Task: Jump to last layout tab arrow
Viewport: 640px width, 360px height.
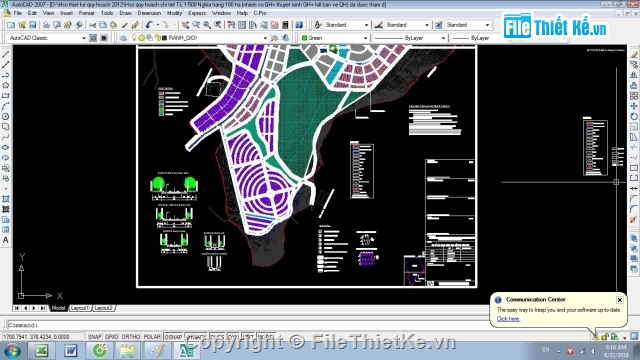Action: [42, 308]
